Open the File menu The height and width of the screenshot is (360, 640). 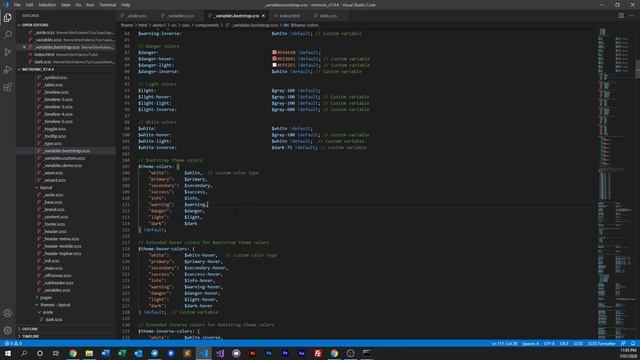click(x=17, y=5)
